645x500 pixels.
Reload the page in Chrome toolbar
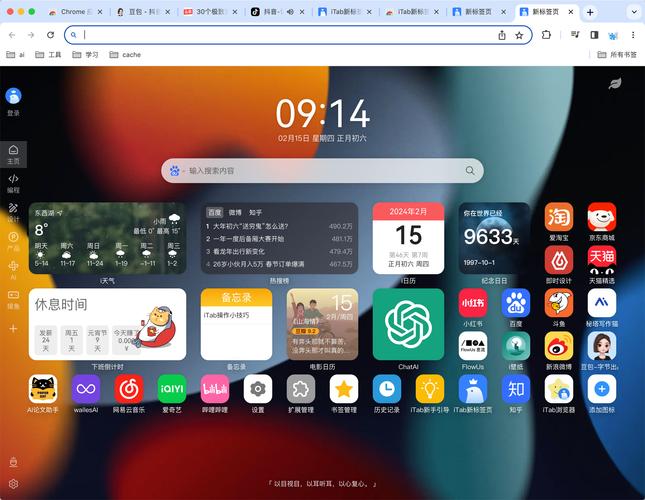tap(50, 35)
